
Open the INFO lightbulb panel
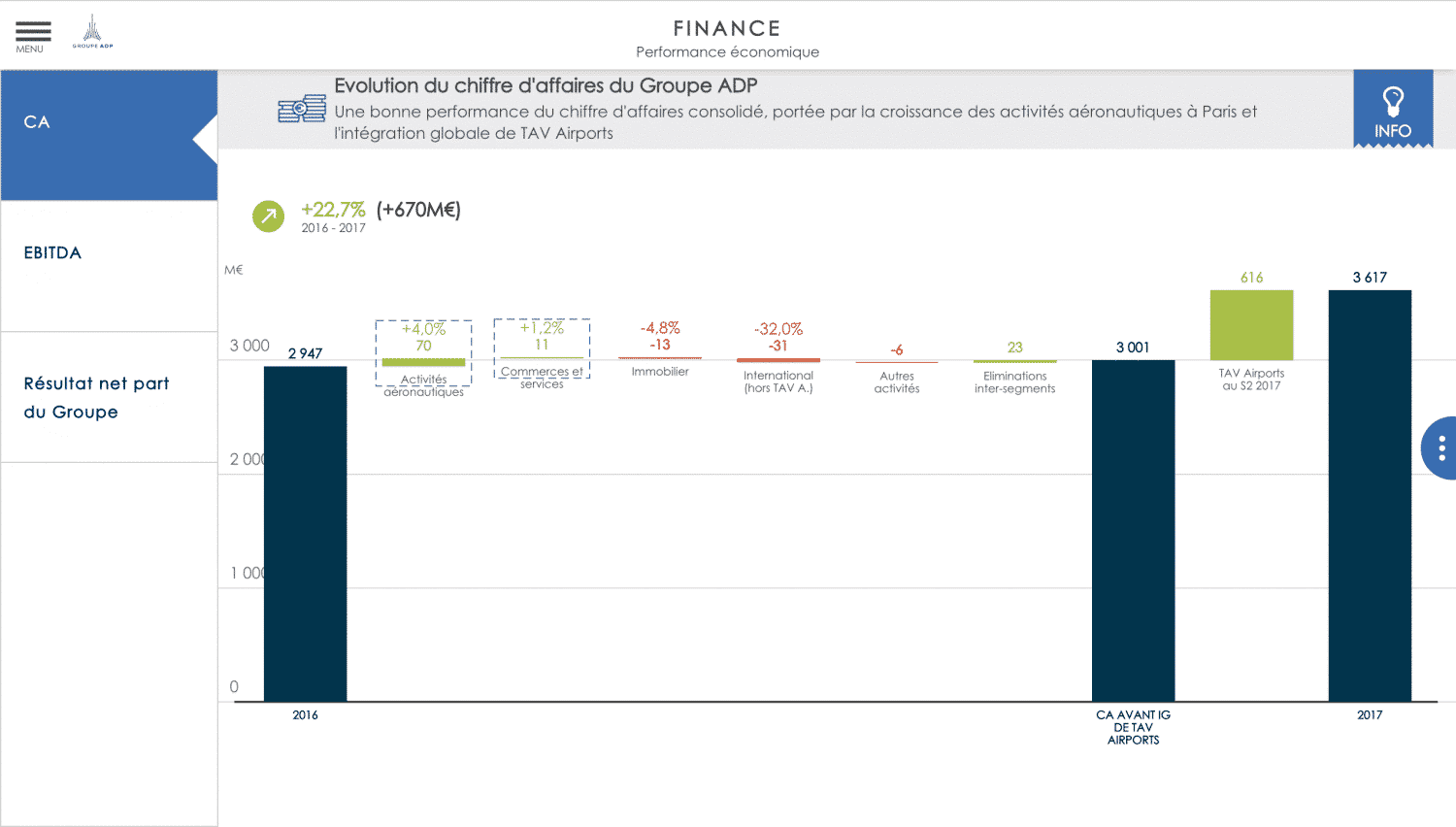coord(1392,110)
